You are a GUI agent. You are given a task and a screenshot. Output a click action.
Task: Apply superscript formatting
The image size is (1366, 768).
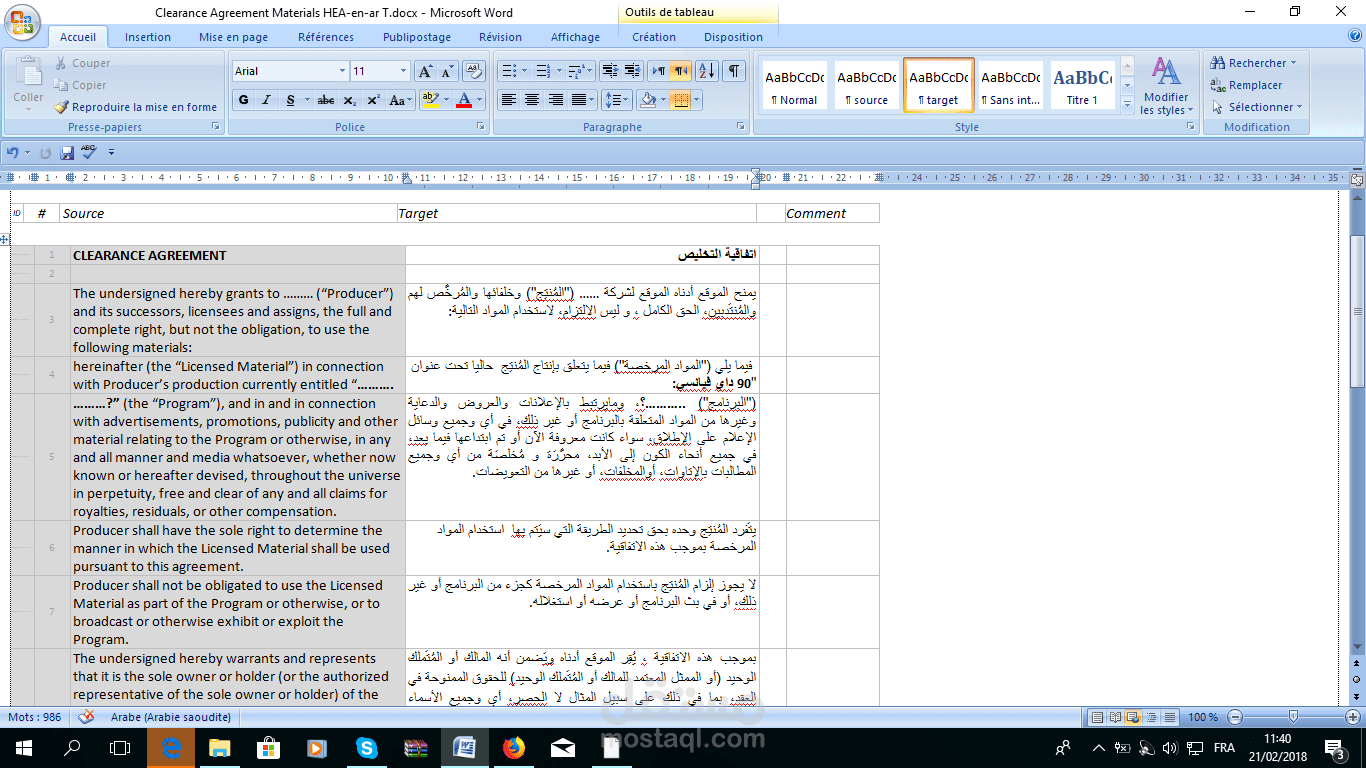click(x=372, y=100)
